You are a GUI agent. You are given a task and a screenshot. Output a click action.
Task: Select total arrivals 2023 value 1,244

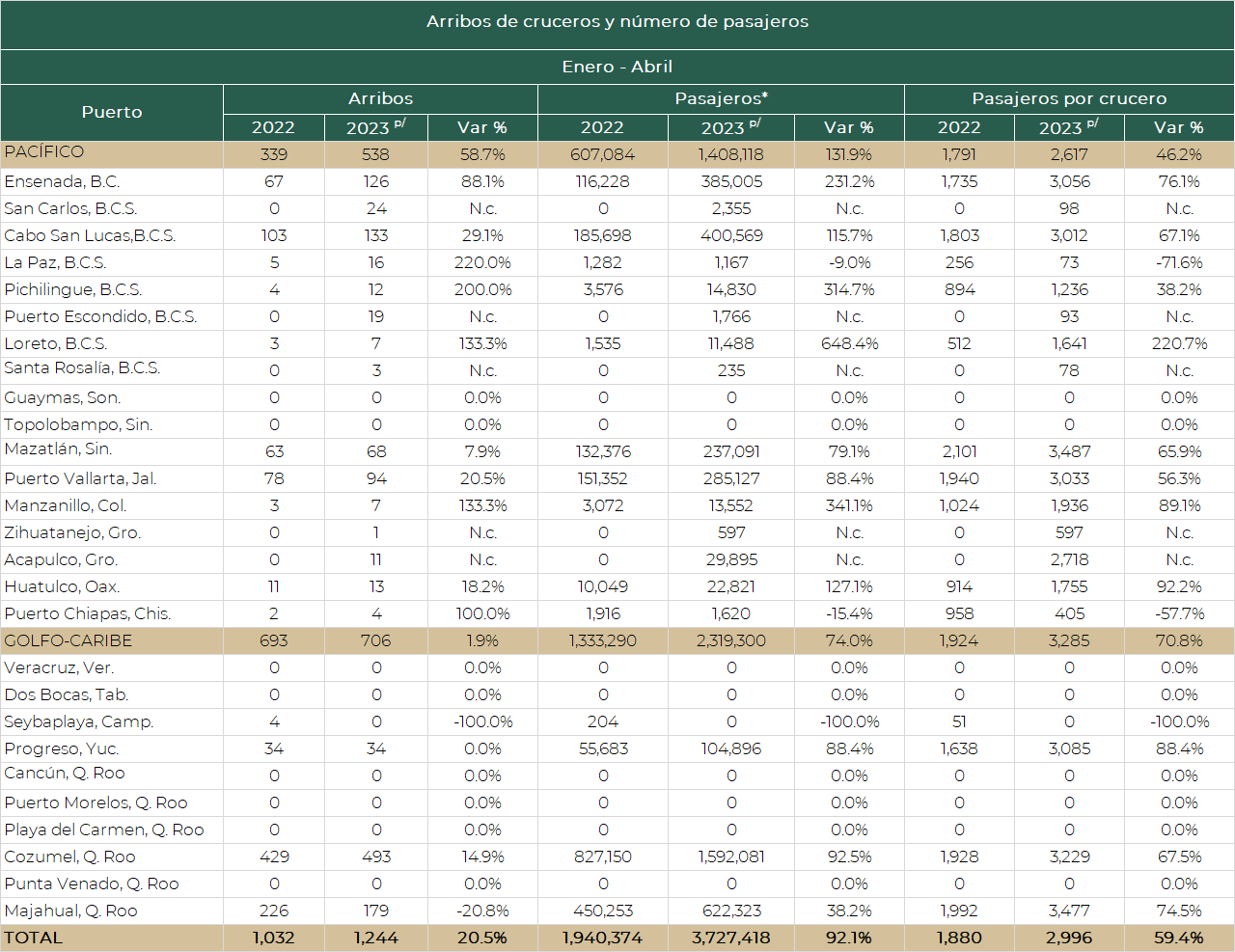click(375, 938)
